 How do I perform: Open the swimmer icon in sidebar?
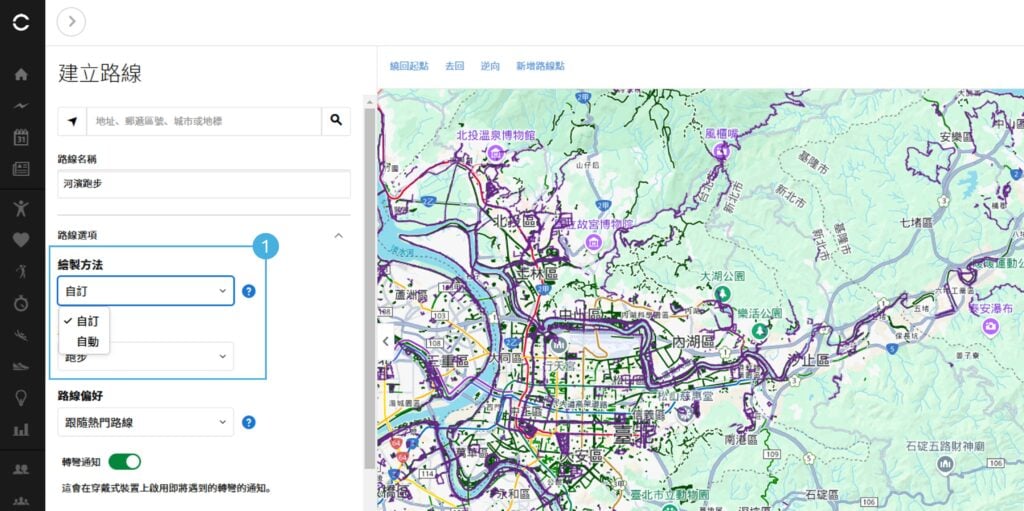(x=21, y=335)
